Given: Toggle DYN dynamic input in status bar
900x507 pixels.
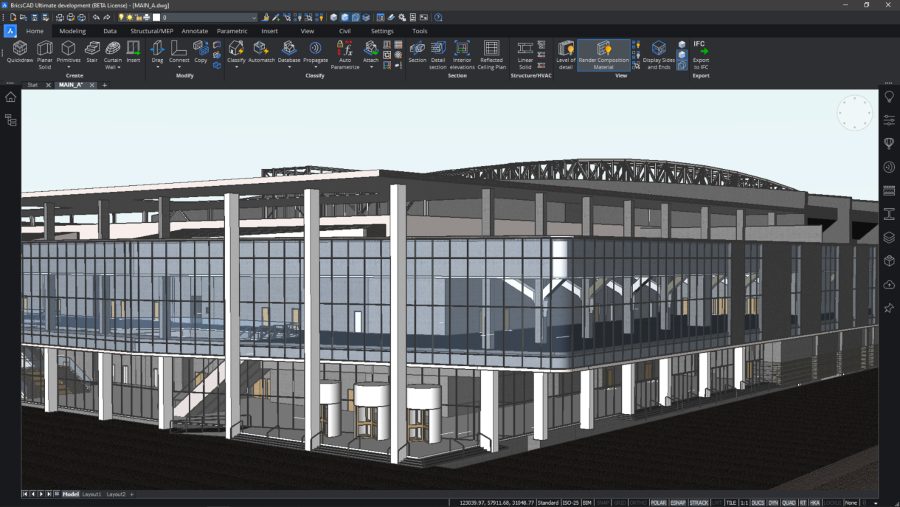Looking at the screenshot, I should tap(773, 502).
